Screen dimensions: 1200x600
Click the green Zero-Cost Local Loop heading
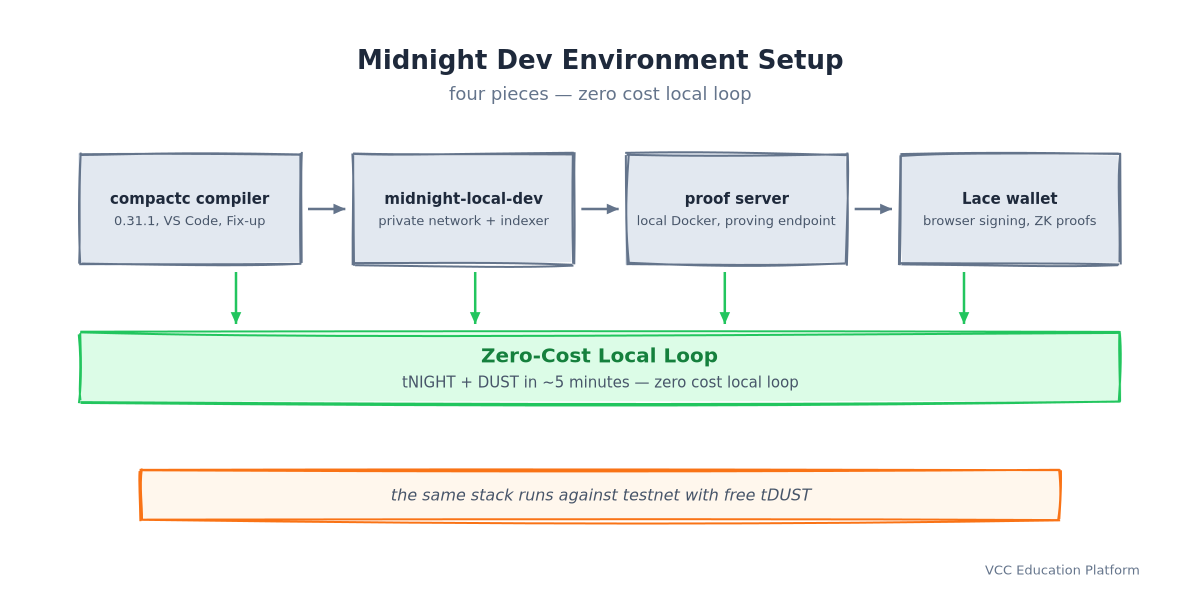point(600,356)
